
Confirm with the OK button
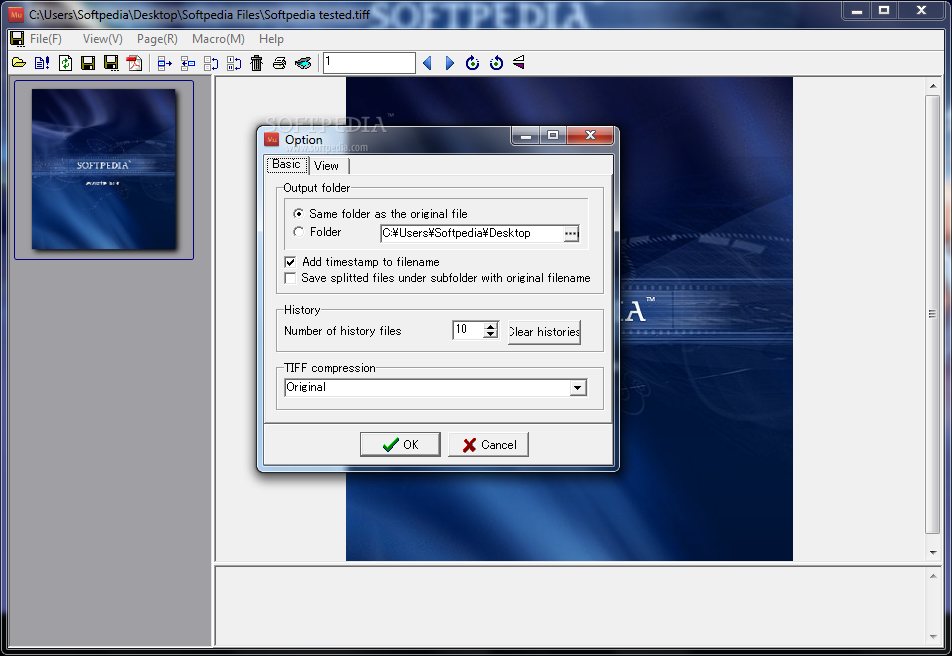click(400, 445)
